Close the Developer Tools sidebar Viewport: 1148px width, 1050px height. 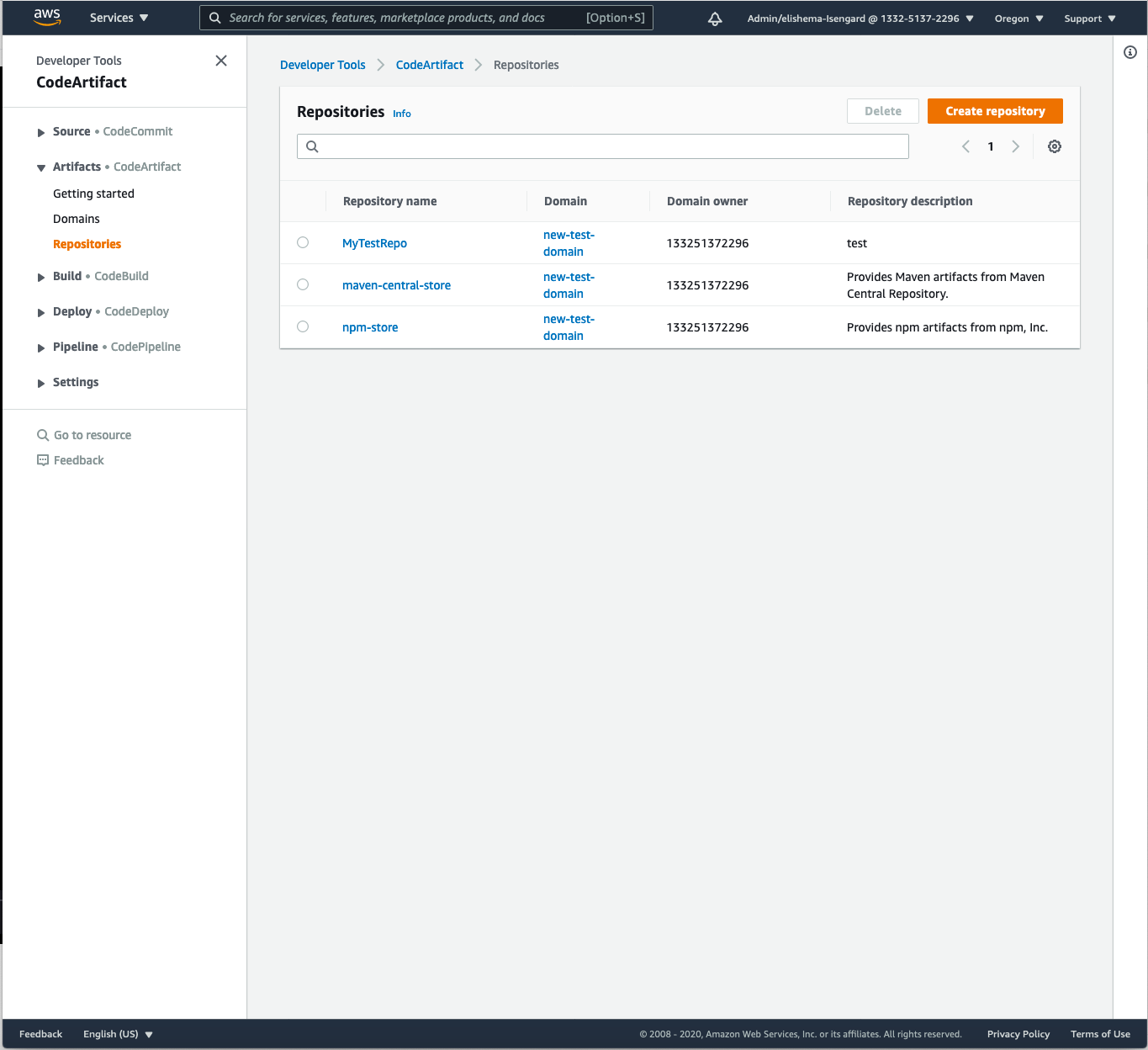pyautogui.click(x=221, y=61)
